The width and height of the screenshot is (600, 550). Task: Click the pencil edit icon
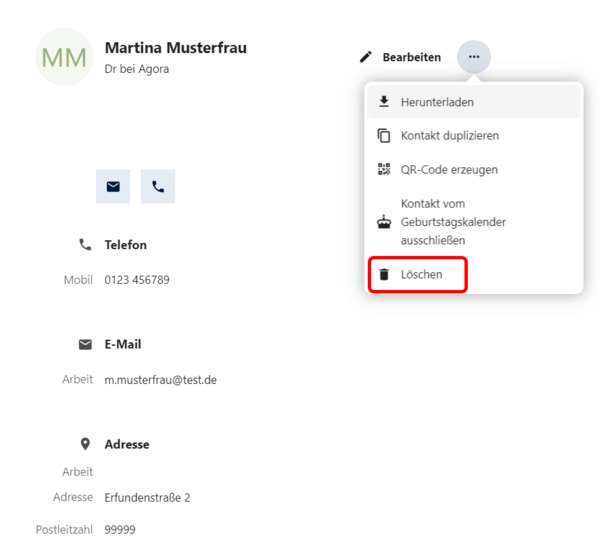click(x=366, y=57)
